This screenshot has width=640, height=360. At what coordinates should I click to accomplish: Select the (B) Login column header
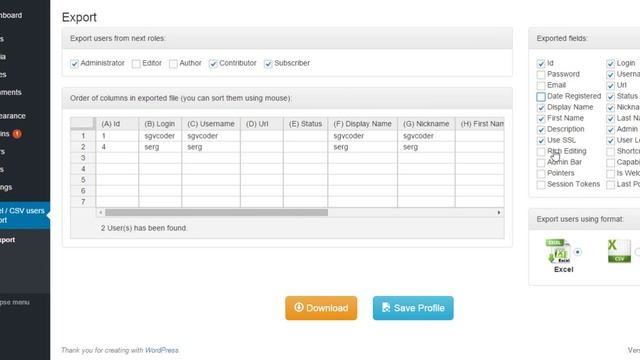[160, 124]
